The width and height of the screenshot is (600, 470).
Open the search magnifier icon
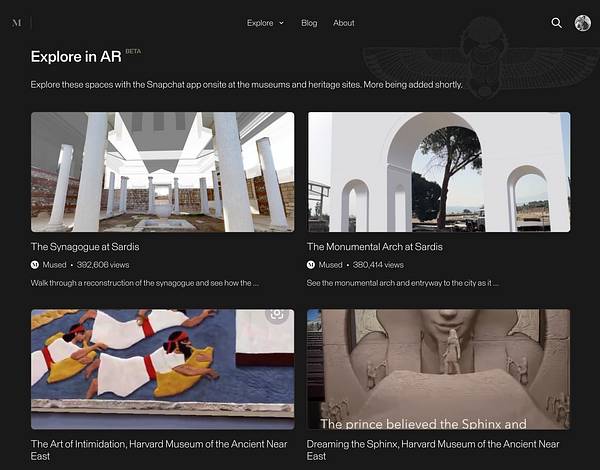coord(556,23)
